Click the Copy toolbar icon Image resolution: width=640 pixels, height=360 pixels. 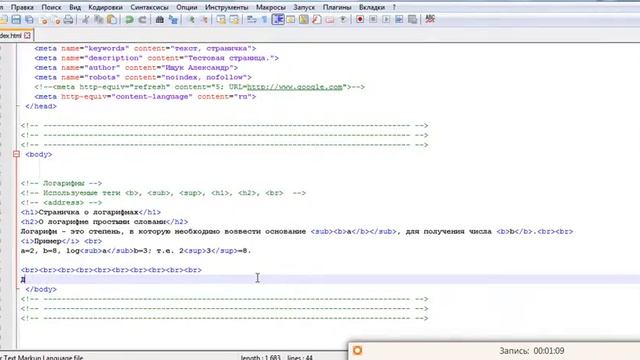[x=98, y=19]
